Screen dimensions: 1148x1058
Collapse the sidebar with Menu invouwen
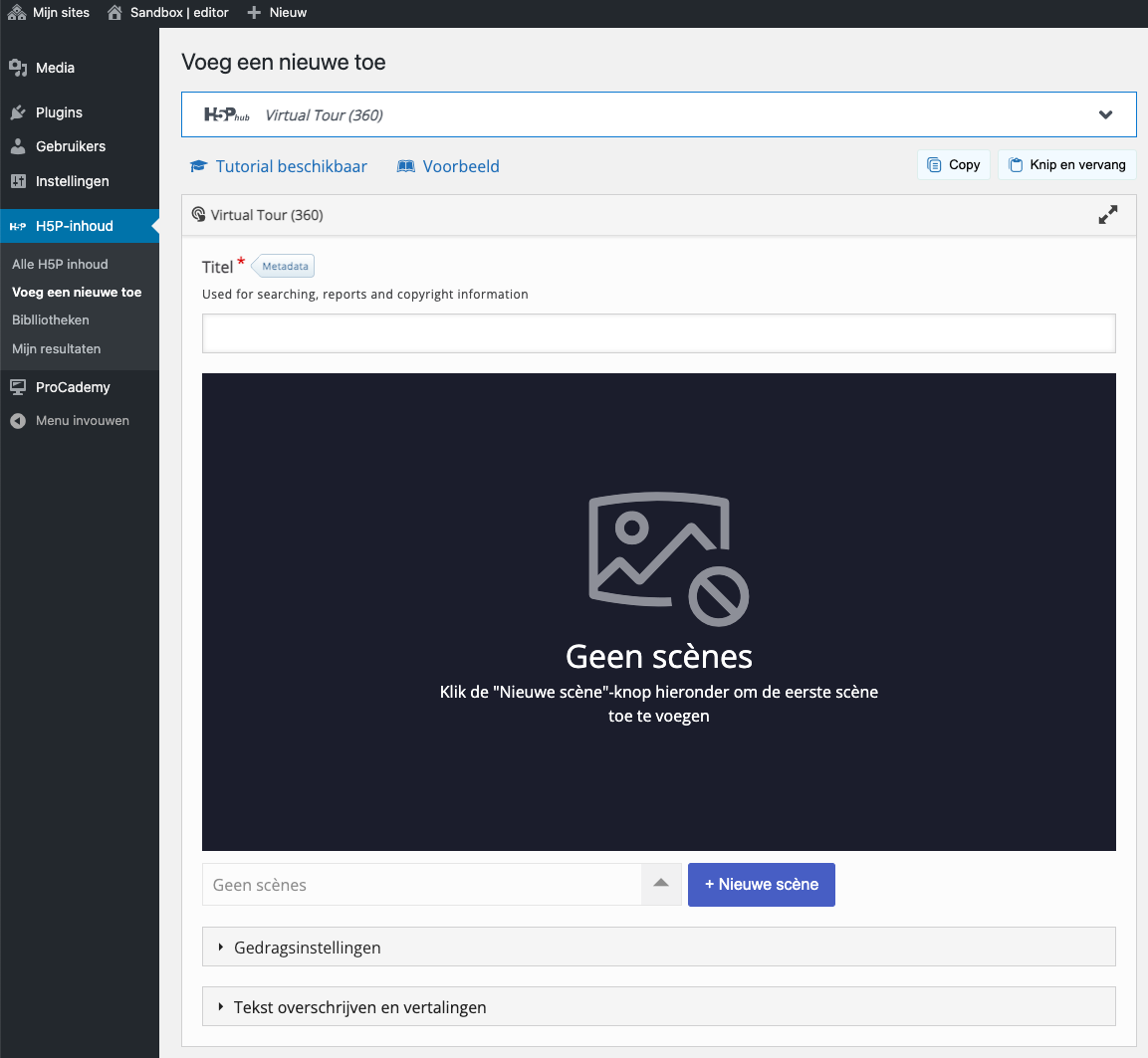[x=70, y=421]
